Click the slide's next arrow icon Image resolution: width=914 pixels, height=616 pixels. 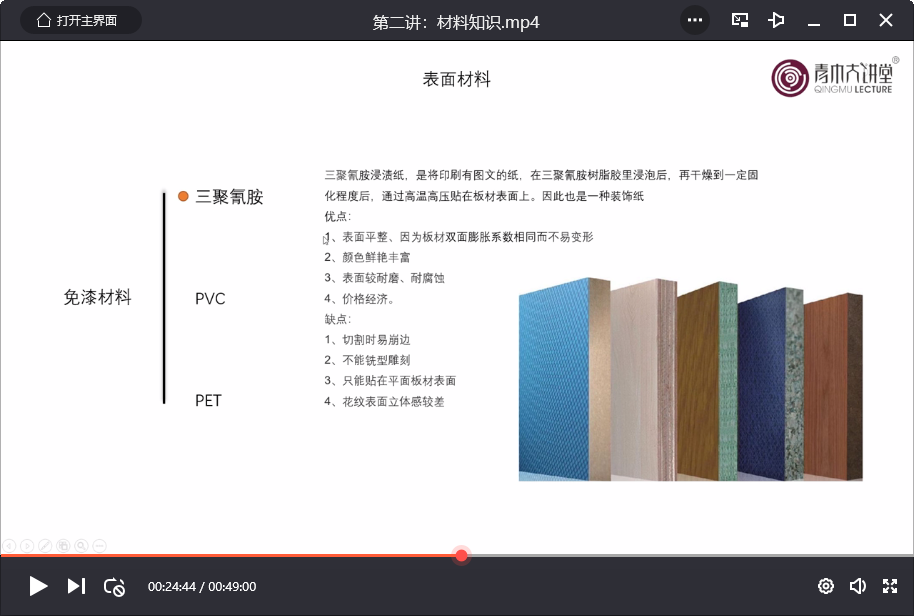[28, 545]
